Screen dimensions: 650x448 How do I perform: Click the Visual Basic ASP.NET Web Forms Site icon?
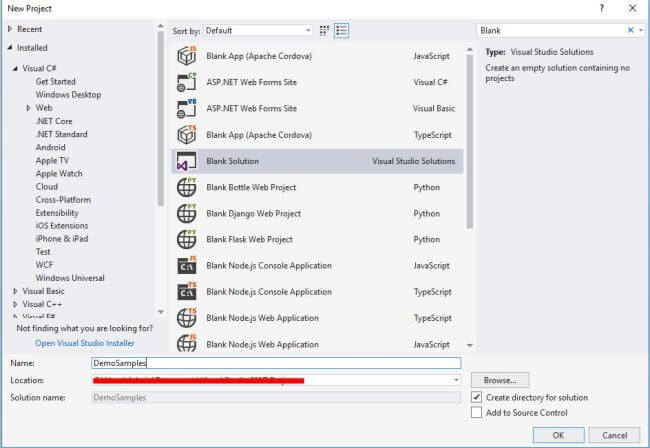[187, 108]
